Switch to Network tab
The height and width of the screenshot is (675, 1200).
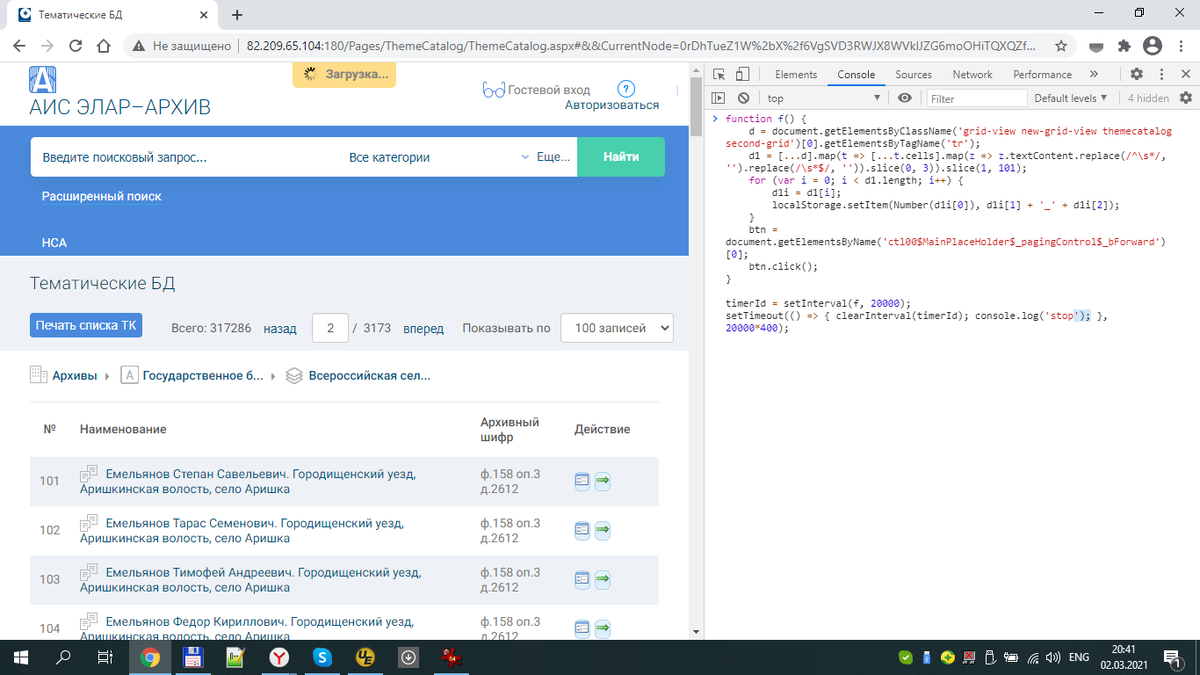click(972, 74)
